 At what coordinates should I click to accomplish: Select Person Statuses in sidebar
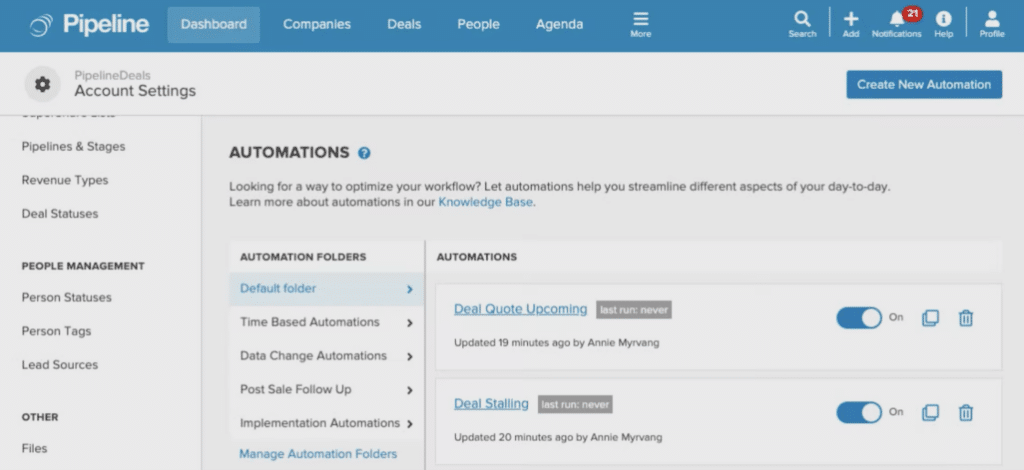pyautogui.click(x=67, y=298)
